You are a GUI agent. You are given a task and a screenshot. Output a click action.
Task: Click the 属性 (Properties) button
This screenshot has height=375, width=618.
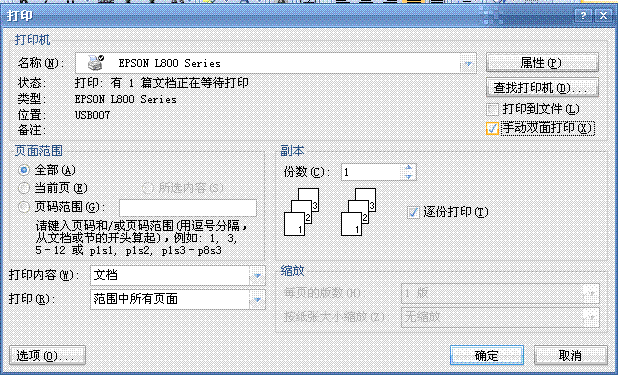pos(542,62)
